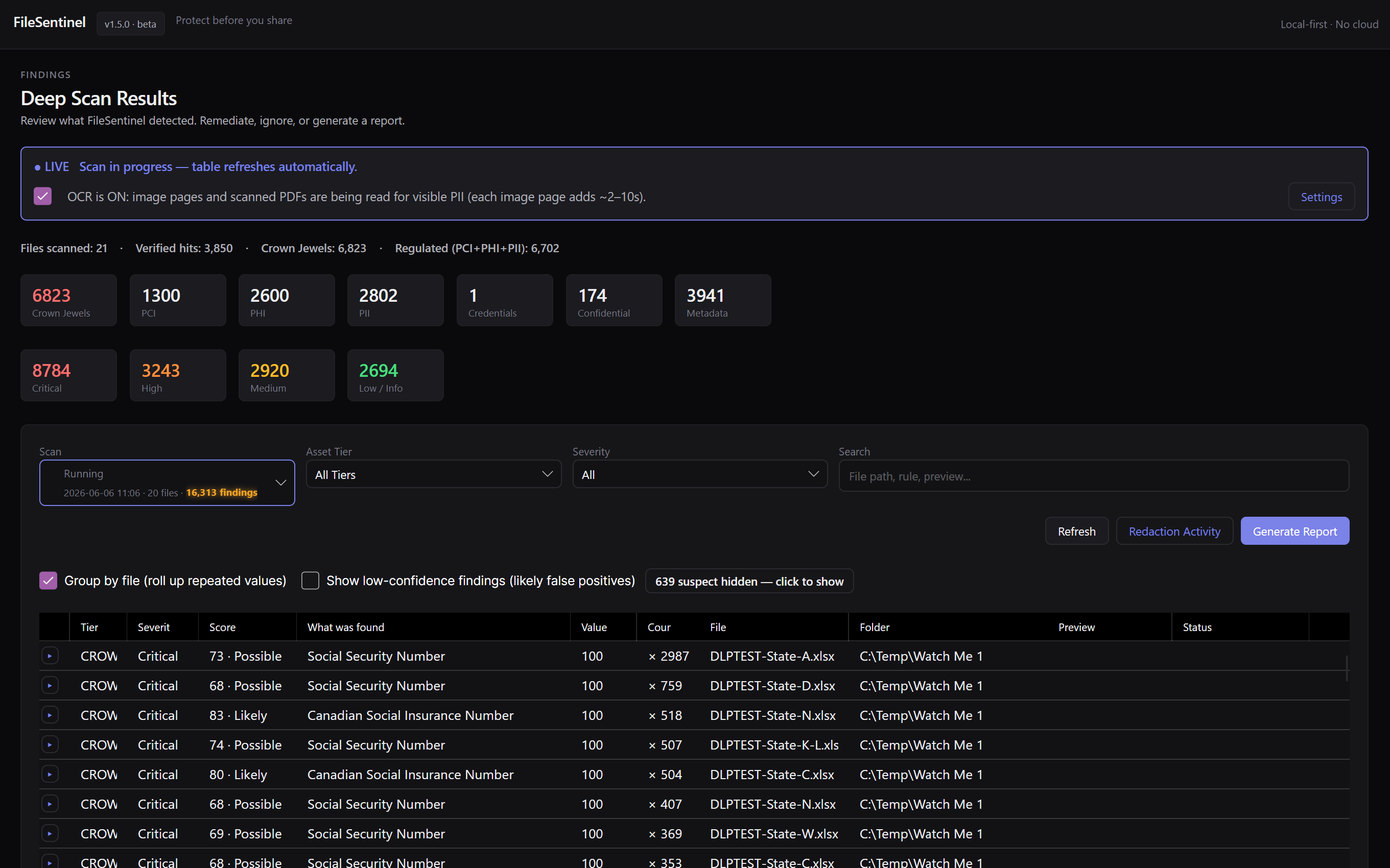Click the × 2987 count cell
The width and height of the screenshot is (1390, 868).
(669, 656)
